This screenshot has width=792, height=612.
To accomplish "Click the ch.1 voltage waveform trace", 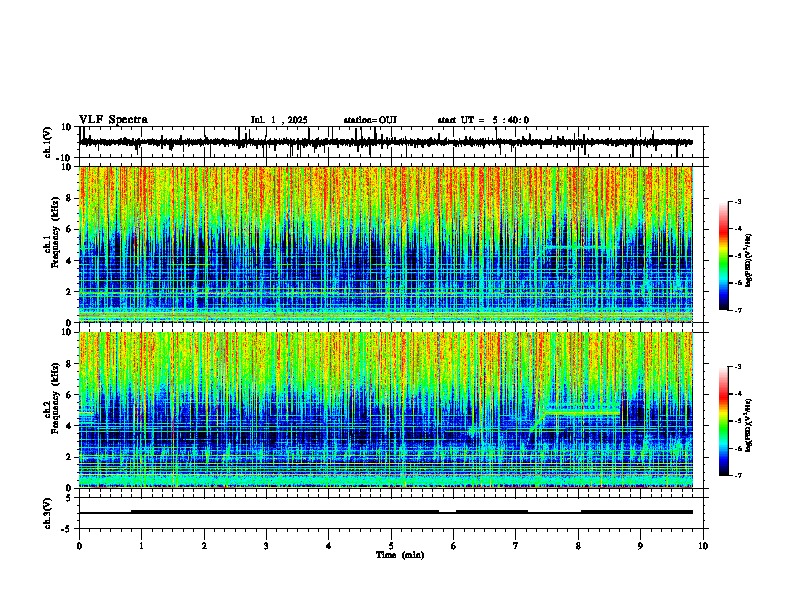I will coord(386,142).
